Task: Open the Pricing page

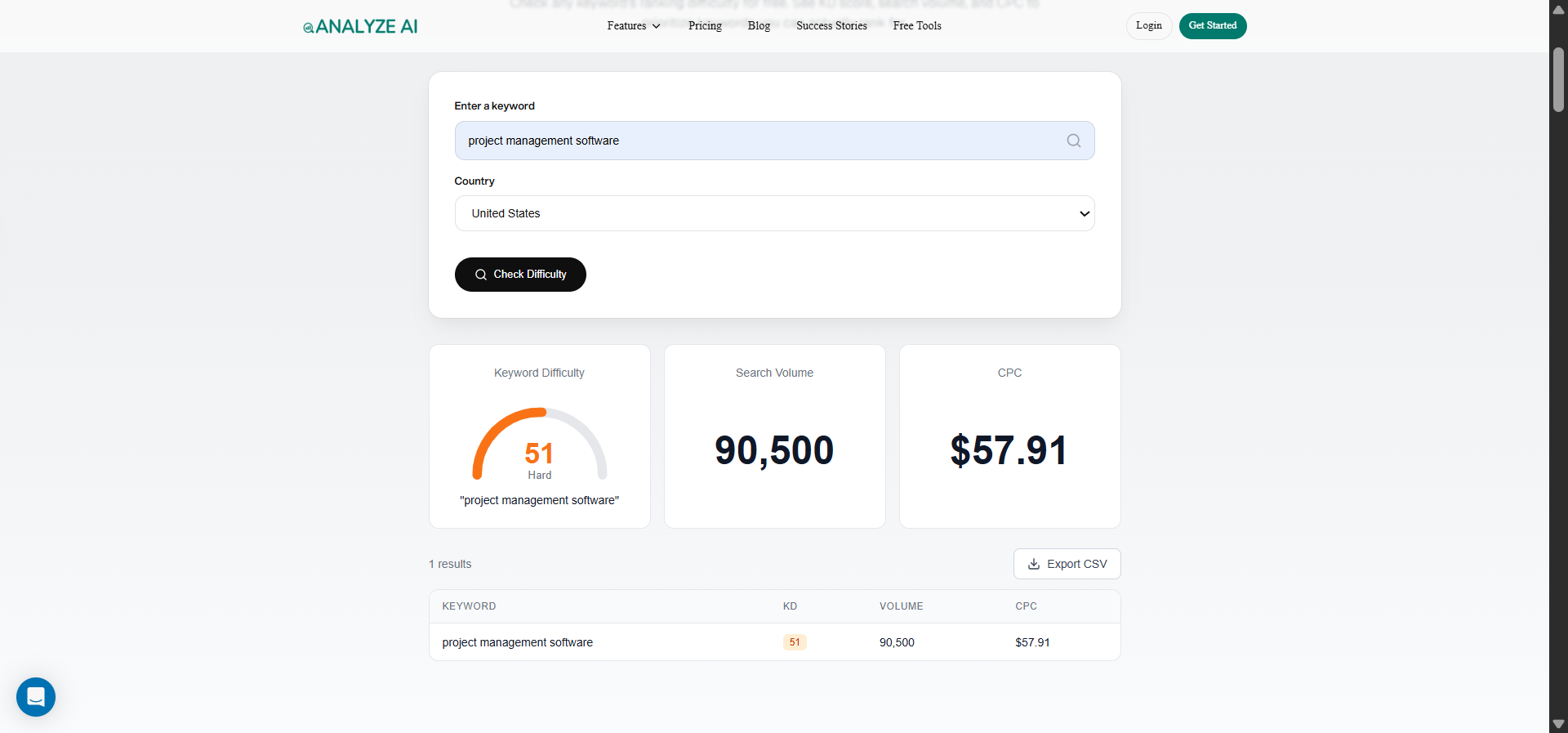Action: (705, 26)
